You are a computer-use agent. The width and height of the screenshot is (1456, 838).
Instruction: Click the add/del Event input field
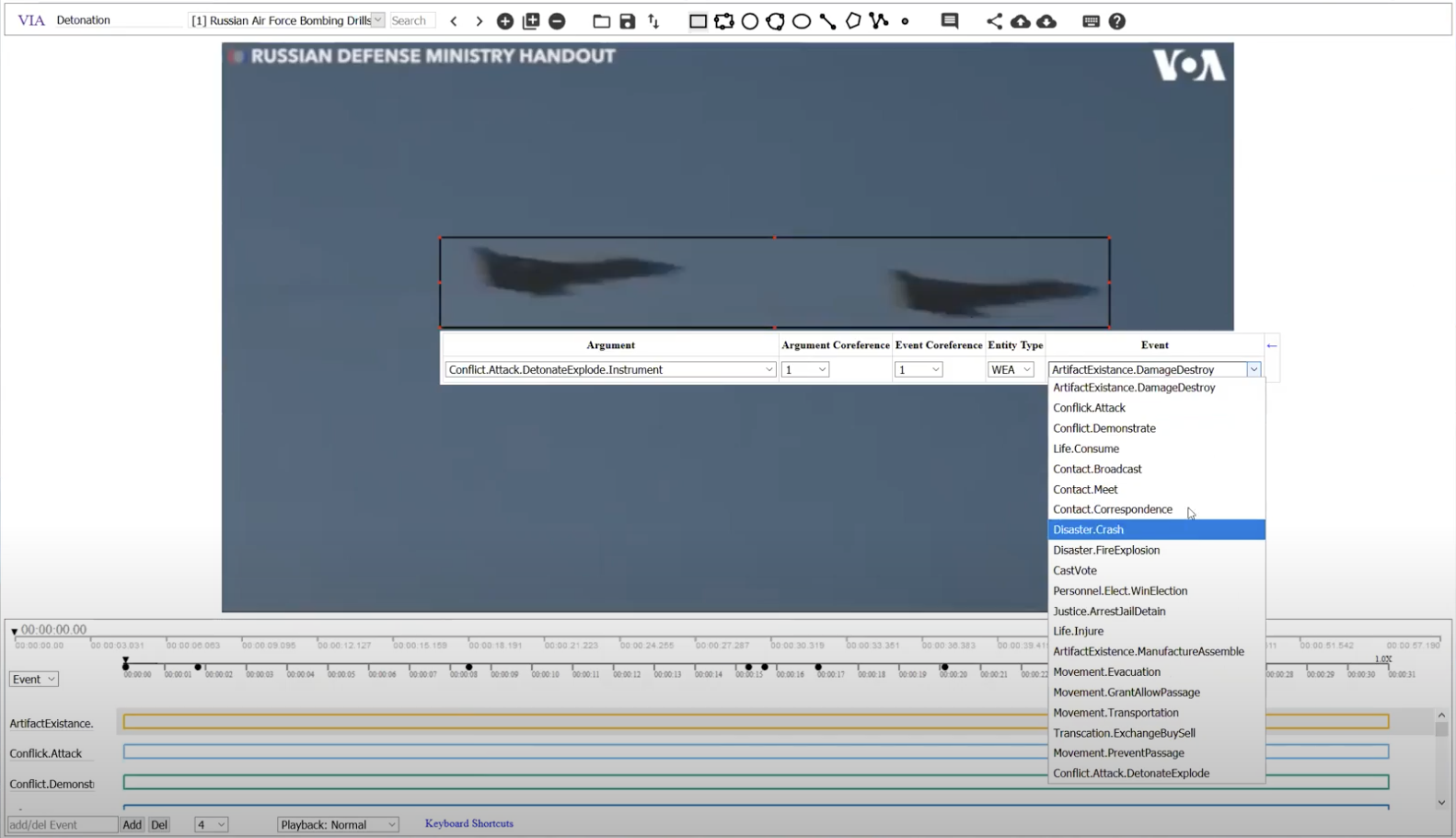[63, 824]
